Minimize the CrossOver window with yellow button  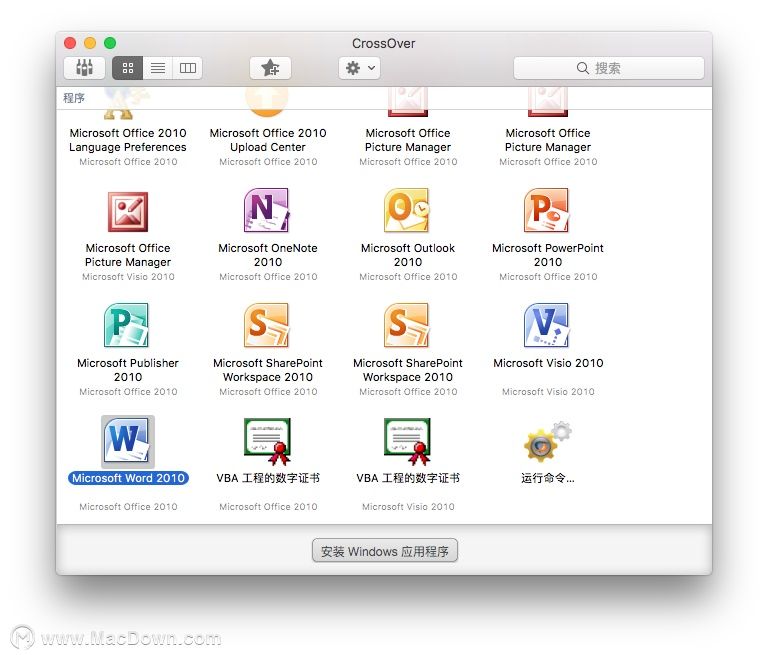[x=90, y=43]
